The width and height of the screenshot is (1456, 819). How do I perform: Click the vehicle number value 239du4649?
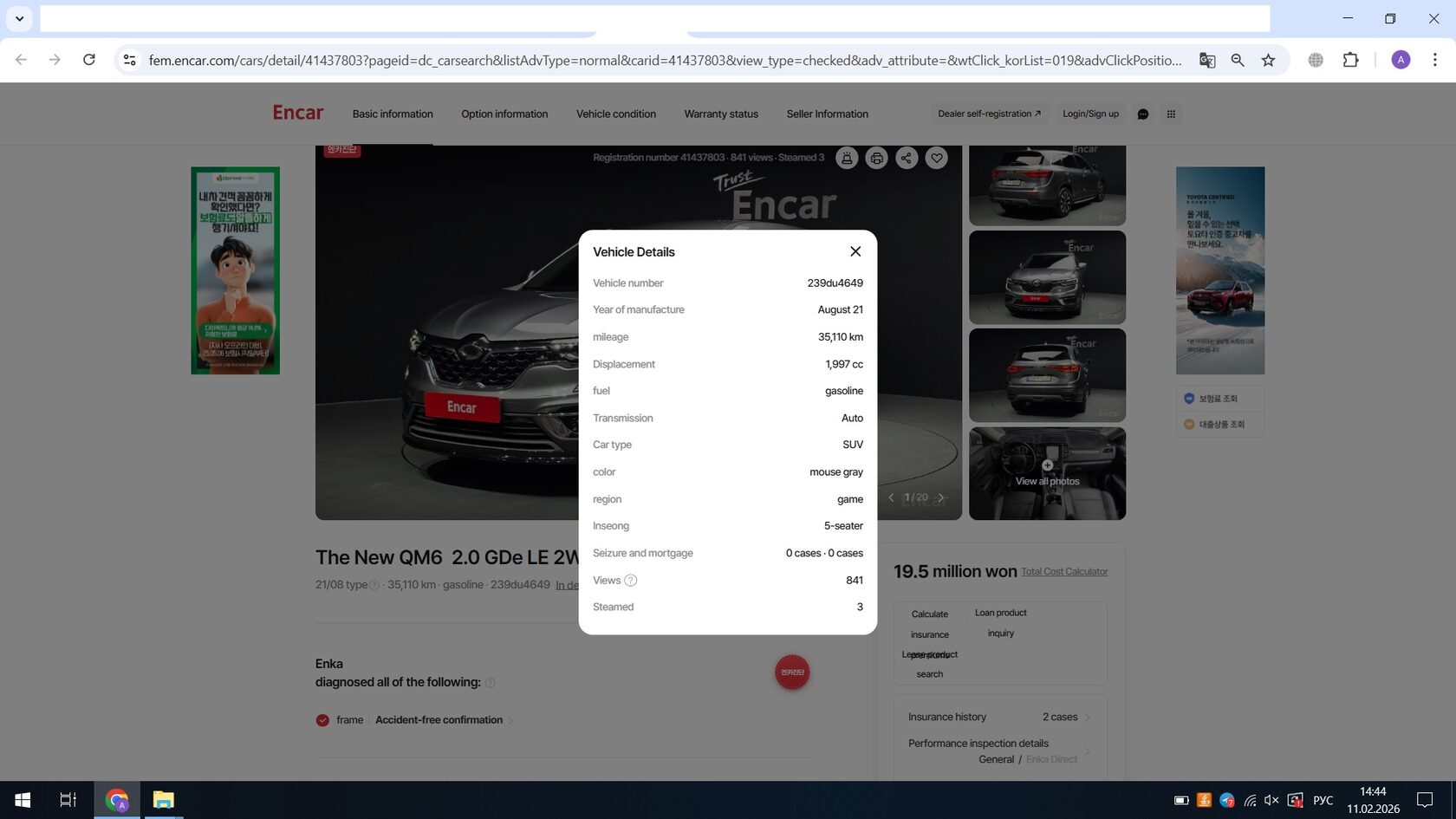click(835, 283)
